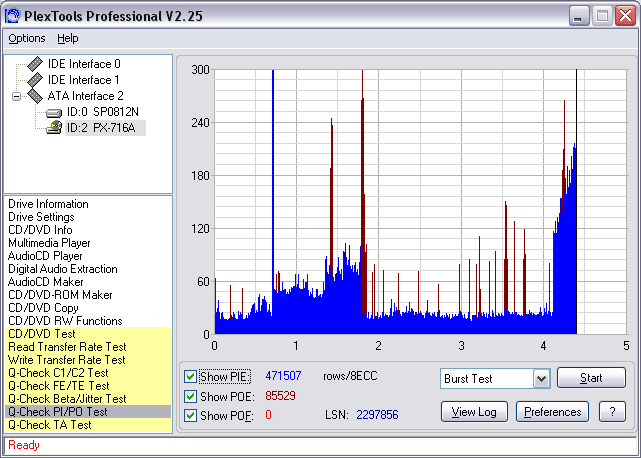Open Drive Settings function

click(x=41, y=217)
